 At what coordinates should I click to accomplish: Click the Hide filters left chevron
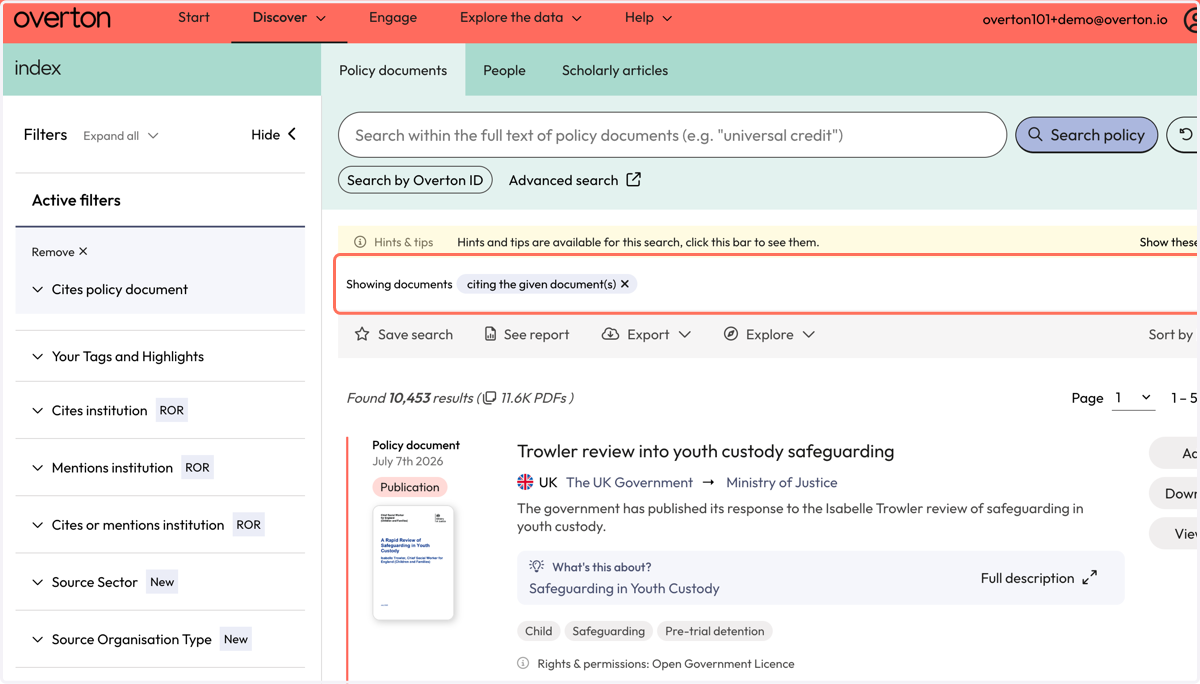tap(292, 134)
